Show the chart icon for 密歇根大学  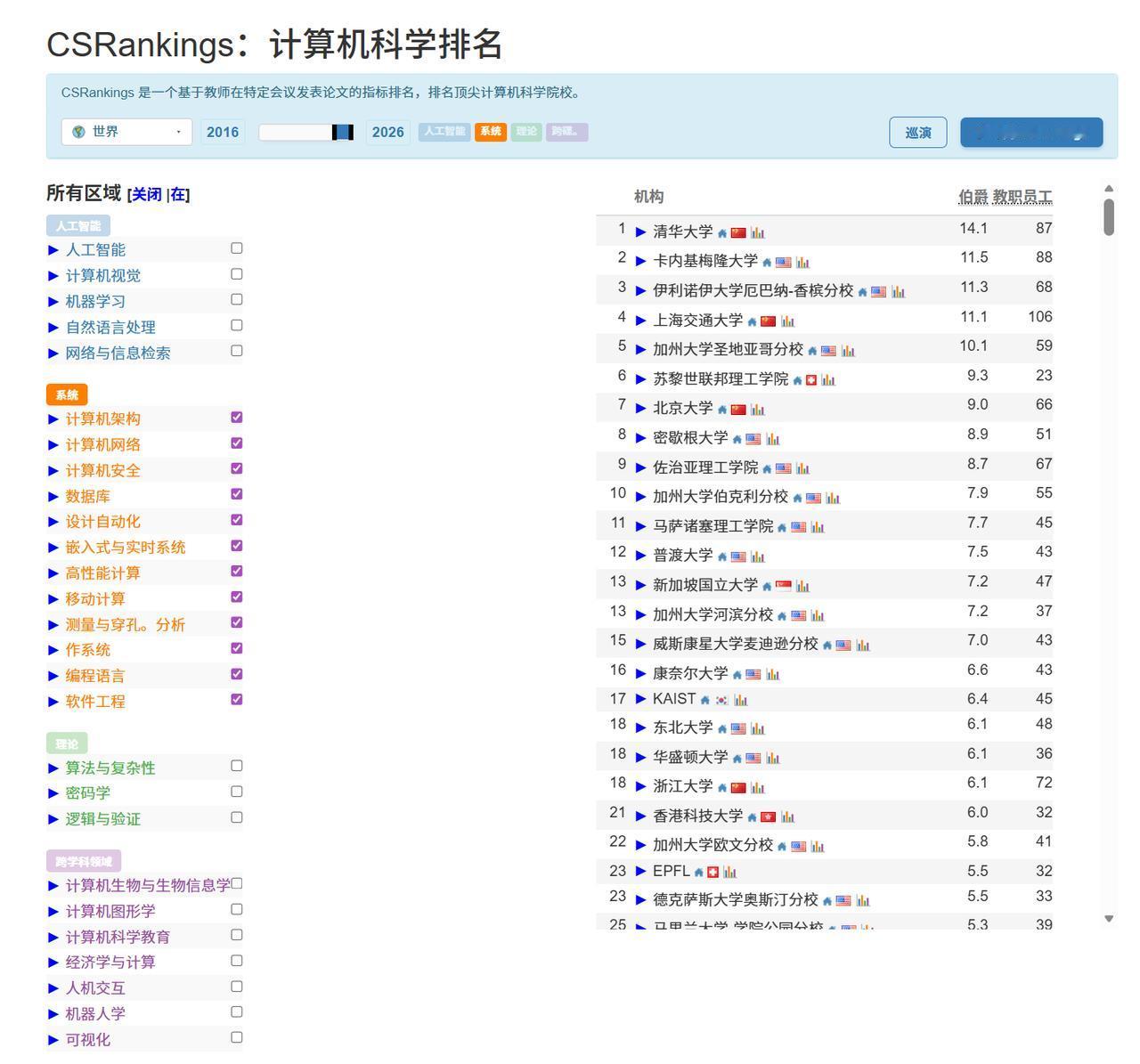click(x=773, y=438)
